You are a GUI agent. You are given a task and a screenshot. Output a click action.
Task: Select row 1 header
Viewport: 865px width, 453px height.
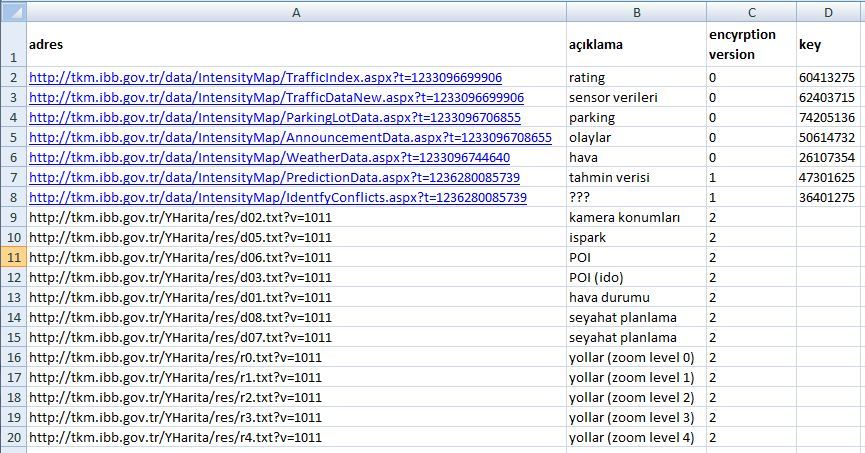(13, 45)
